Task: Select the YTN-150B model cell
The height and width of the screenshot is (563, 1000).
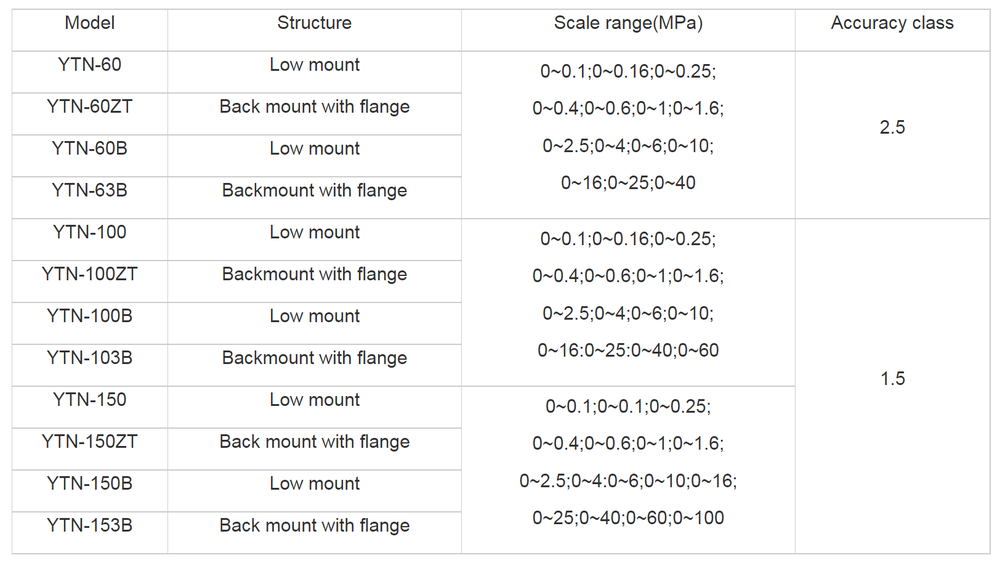Action: click(89, 484)
